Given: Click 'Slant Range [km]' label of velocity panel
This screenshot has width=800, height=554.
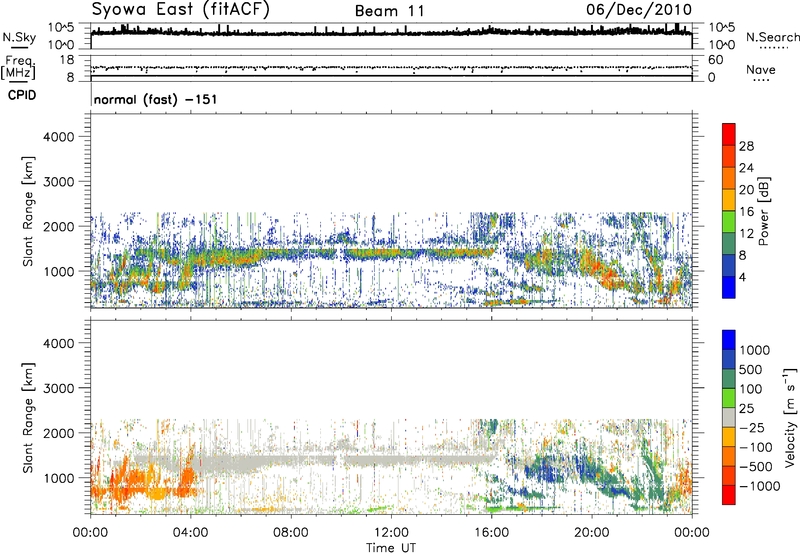Looking at the screenshot, I should 28,418.
